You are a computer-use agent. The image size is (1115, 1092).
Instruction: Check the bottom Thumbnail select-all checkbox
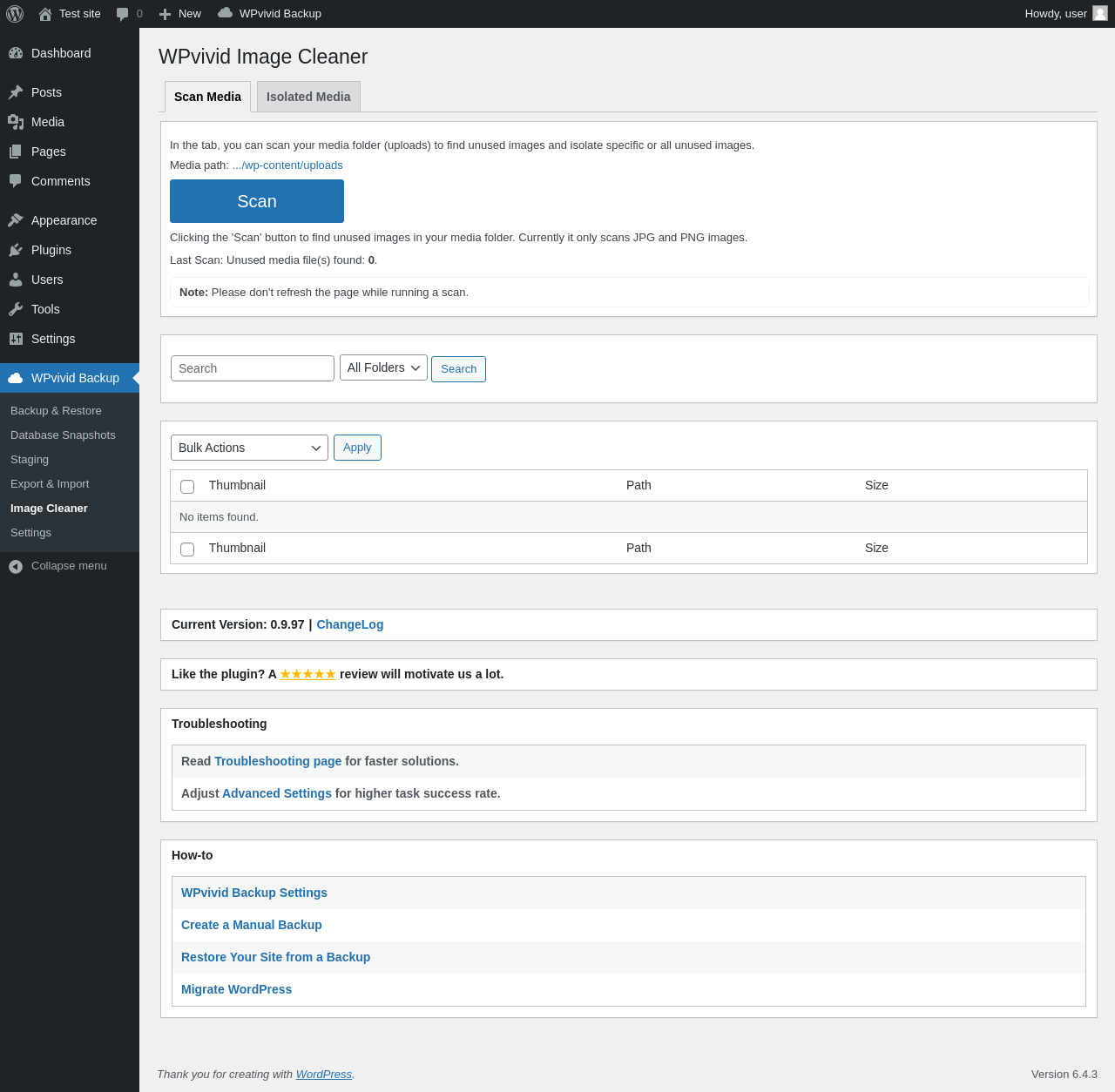pos(187,549)
